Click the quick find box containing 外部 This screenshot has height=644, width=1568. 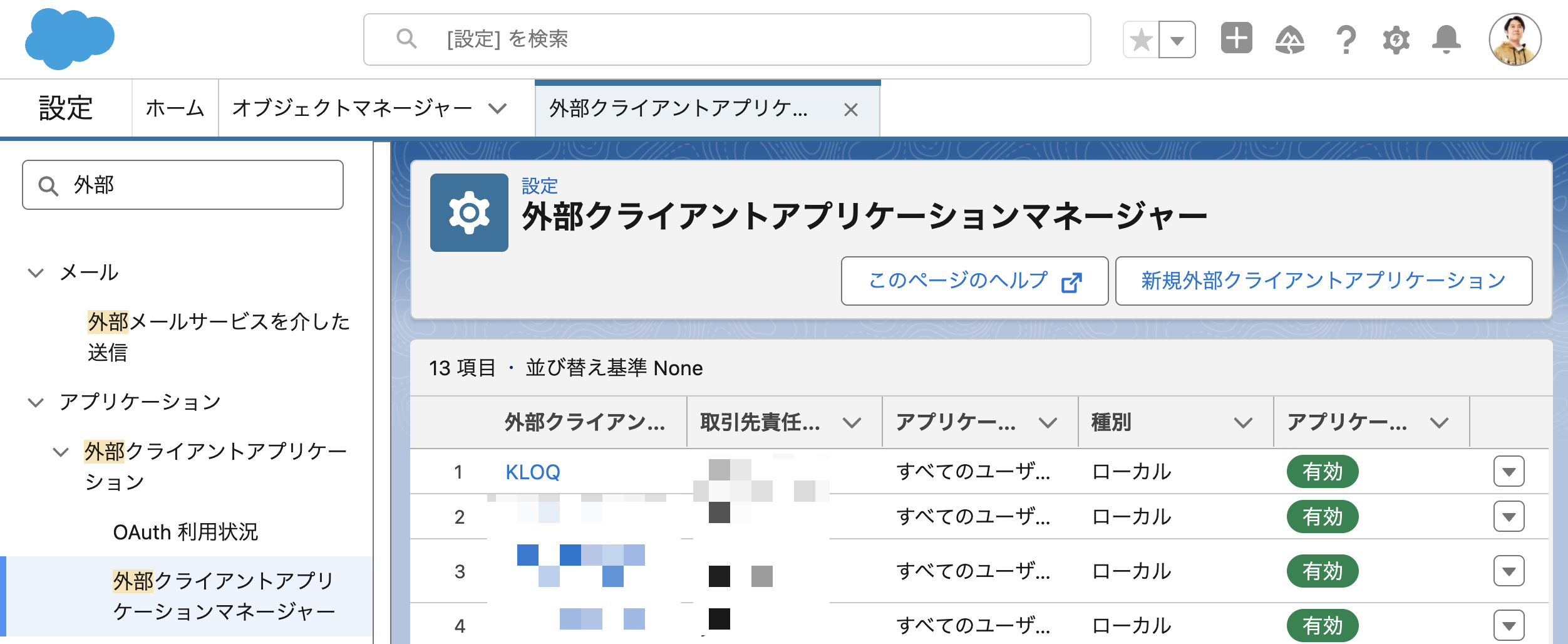[x=183, y=185]
